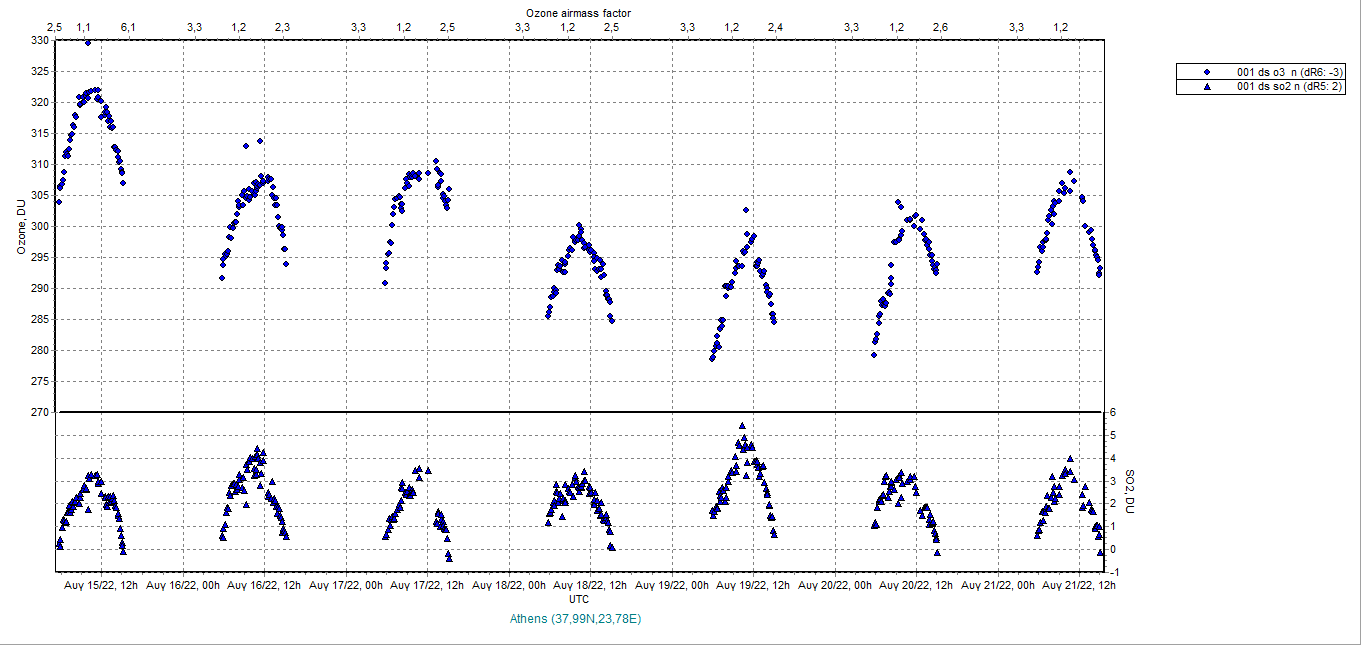
Task: Click the blue diamond marker in the legend
Action: pos(1207,72)
